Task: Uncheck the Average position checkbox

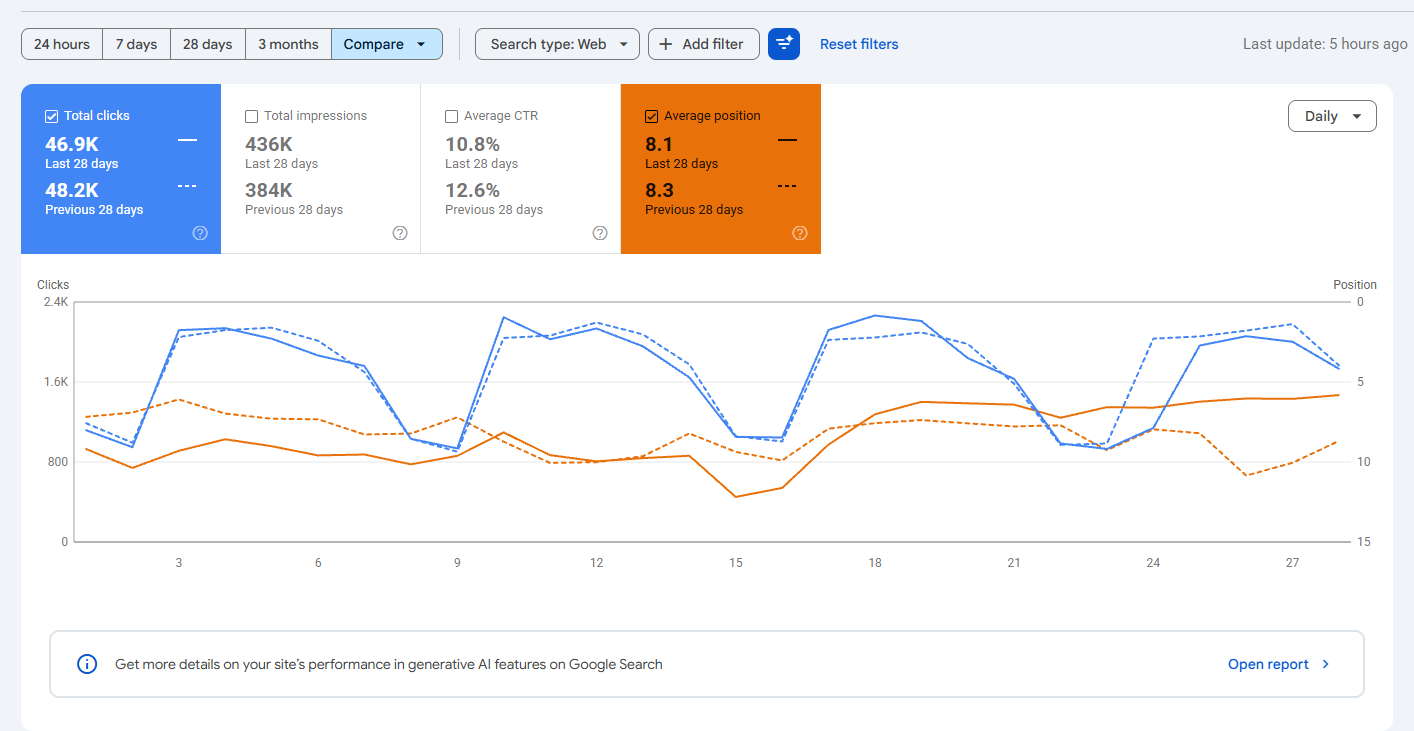Action: point(652,116)
